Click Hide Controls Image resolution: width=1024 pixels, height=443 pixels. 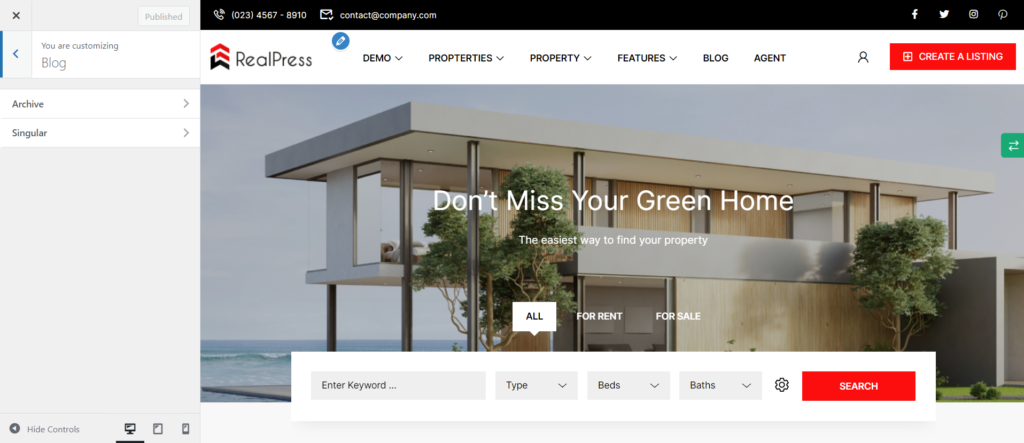44,429
